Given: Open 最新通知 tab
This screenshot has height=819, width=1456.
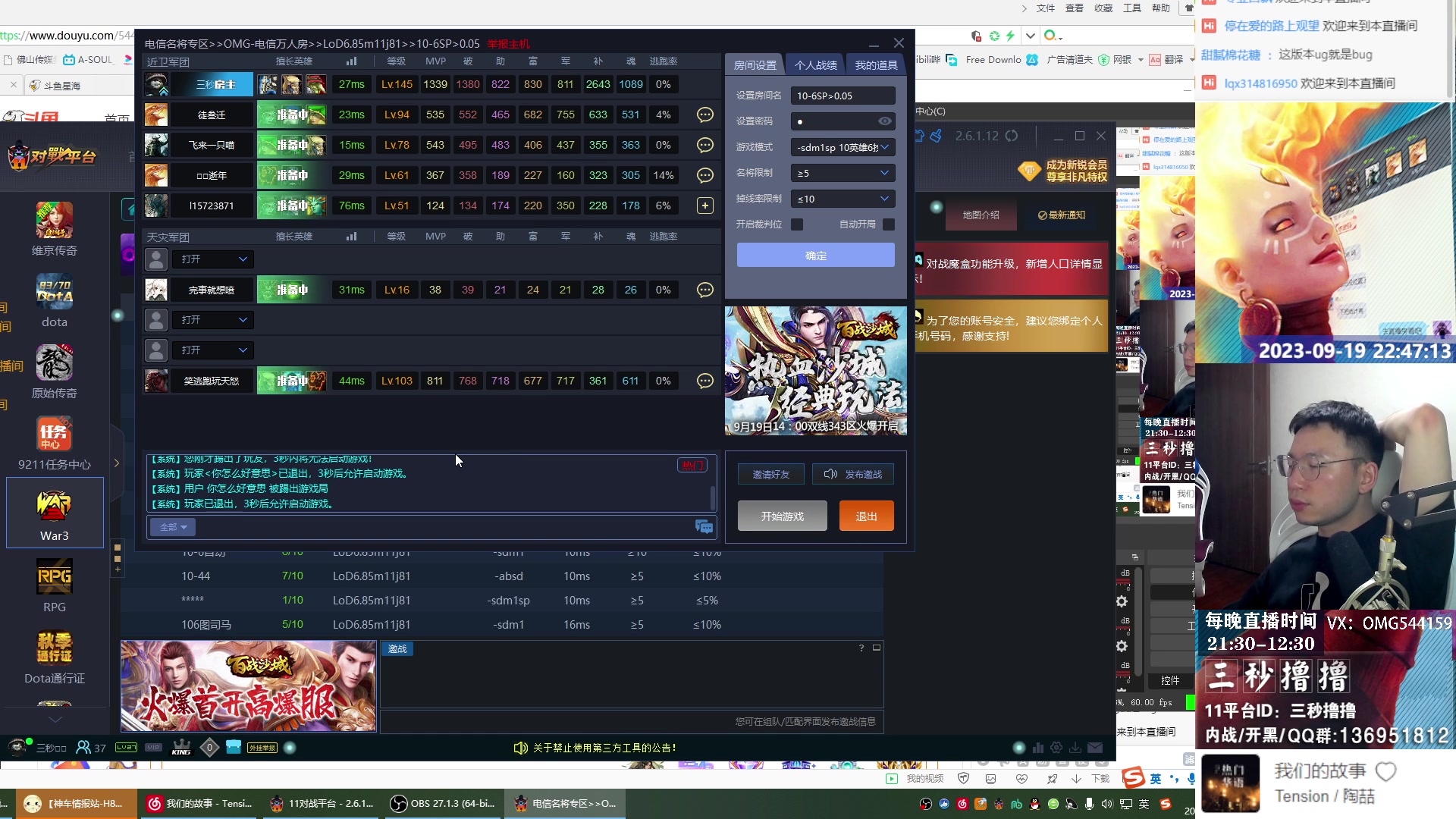Looking at the screenshot, I should click(1062, 215).
